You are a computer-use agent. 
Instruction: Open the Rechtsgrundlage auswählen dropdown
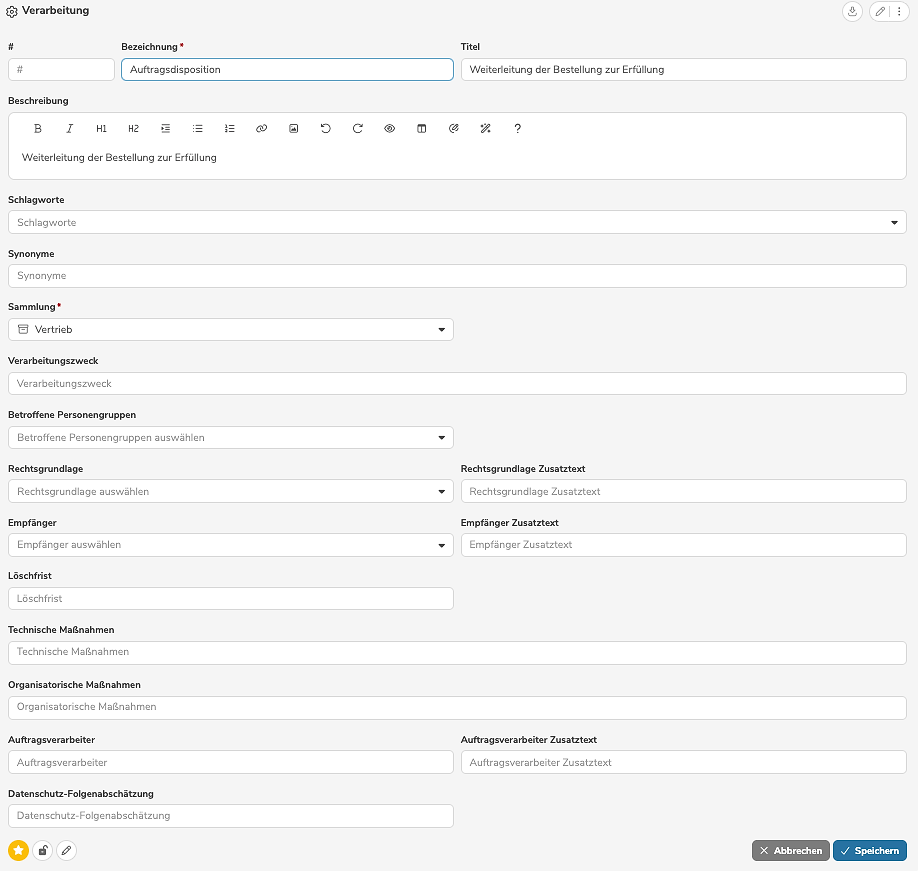tap(441, 492)
